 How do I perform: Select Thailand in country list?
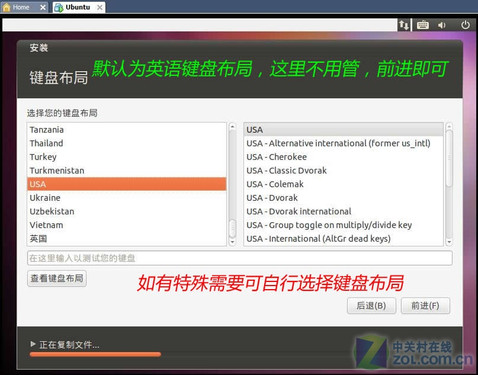coord(127,143)
